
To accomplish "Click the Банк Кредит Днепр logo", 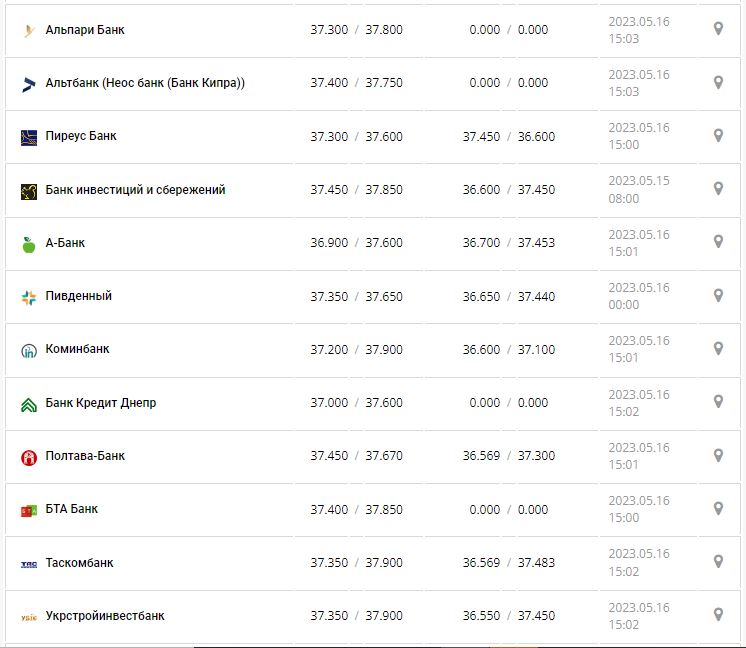I will pyautogui.click(x=28, y=404).
